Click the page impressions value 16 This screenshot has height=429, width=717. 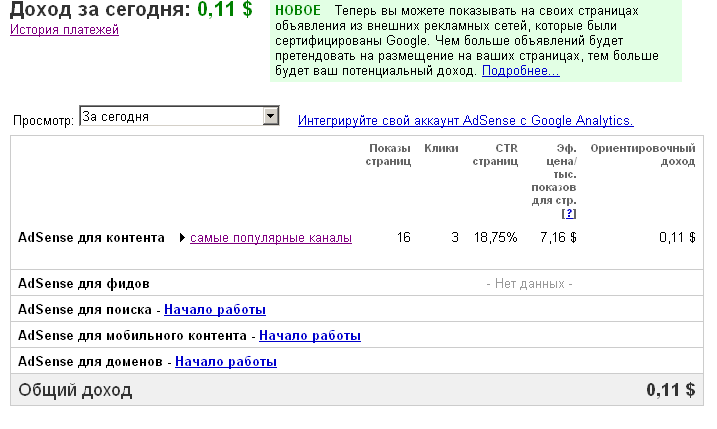point(404,238)
